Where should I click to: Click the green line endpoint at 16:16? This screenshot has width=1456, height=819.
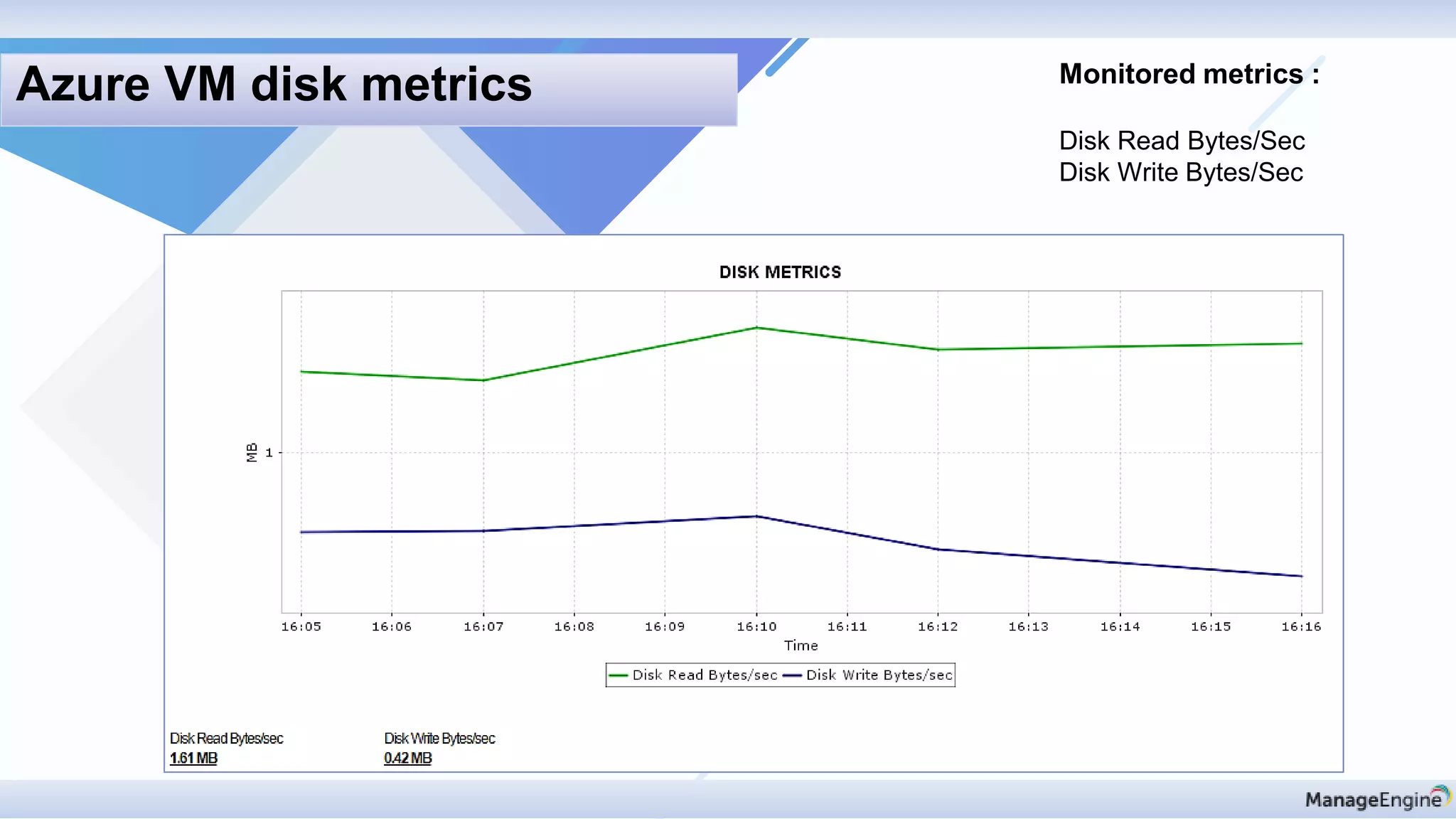pyautogui.click(x=1301, y=343)
